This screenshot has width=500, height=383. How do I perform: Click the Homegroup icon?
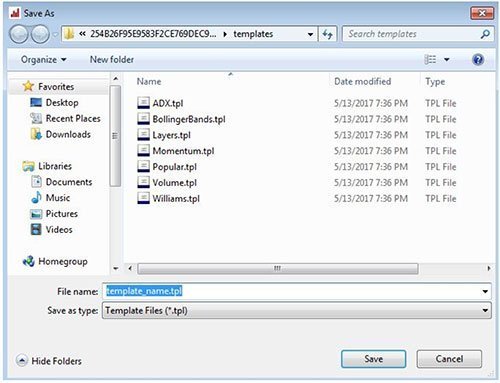tap(29, 261)
